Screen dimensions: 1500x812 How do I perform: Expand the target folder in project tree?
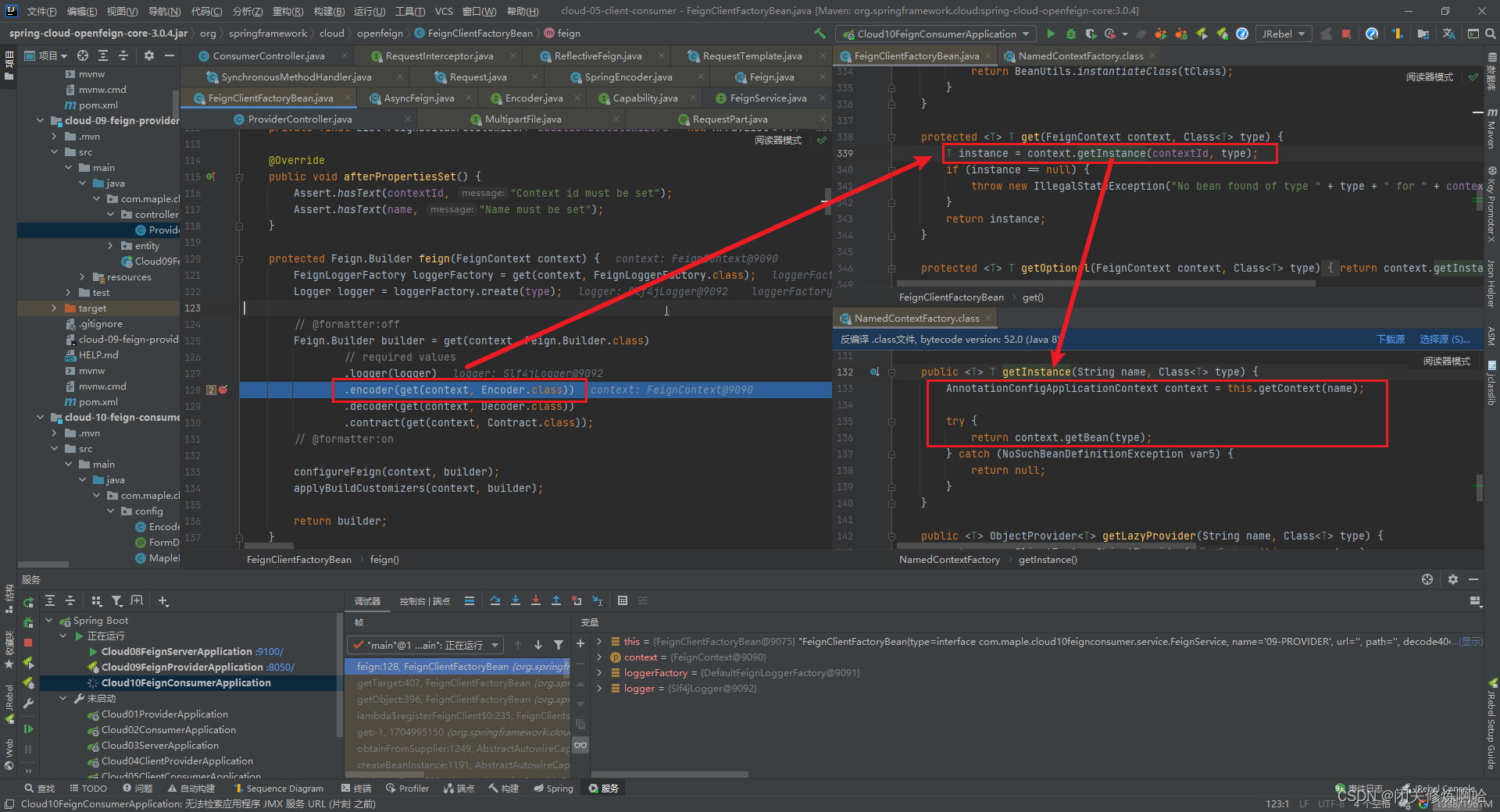point(54,308)
